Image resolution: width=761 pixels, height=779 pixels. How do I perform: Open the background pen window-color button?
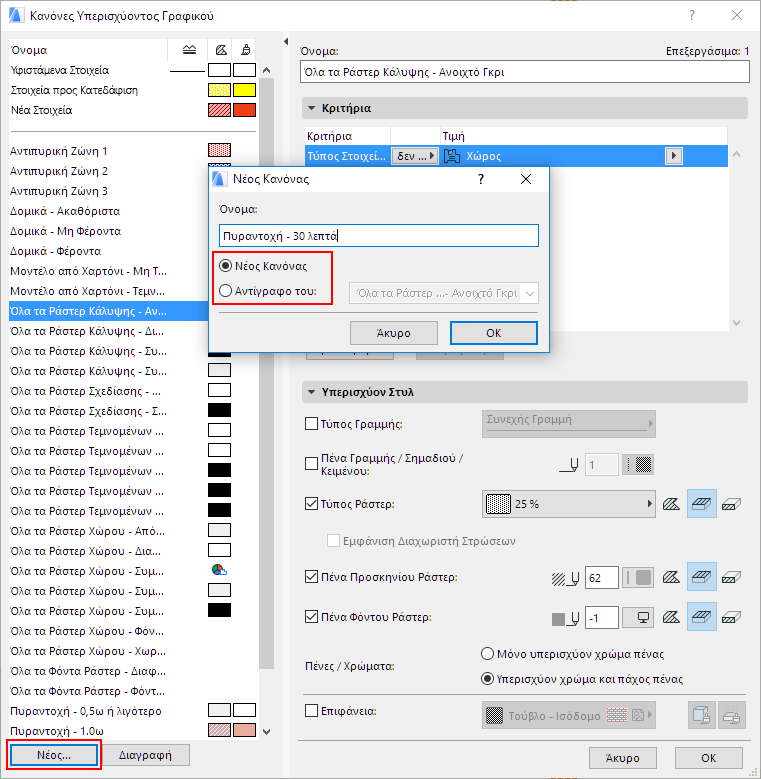tap(638, 618)
